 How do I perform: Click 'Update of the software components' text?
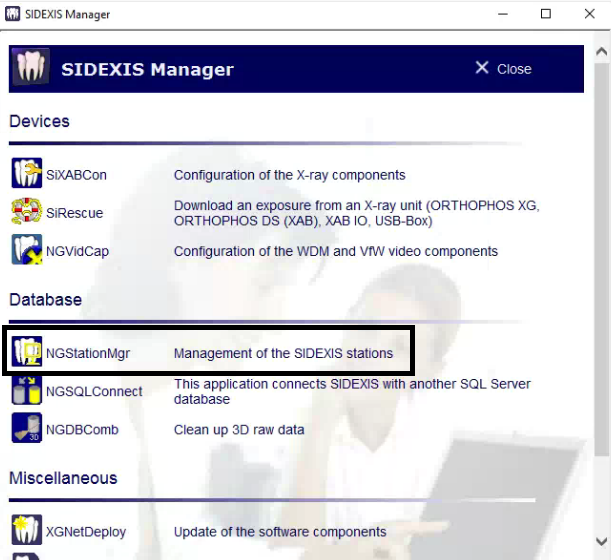point(280,532)
